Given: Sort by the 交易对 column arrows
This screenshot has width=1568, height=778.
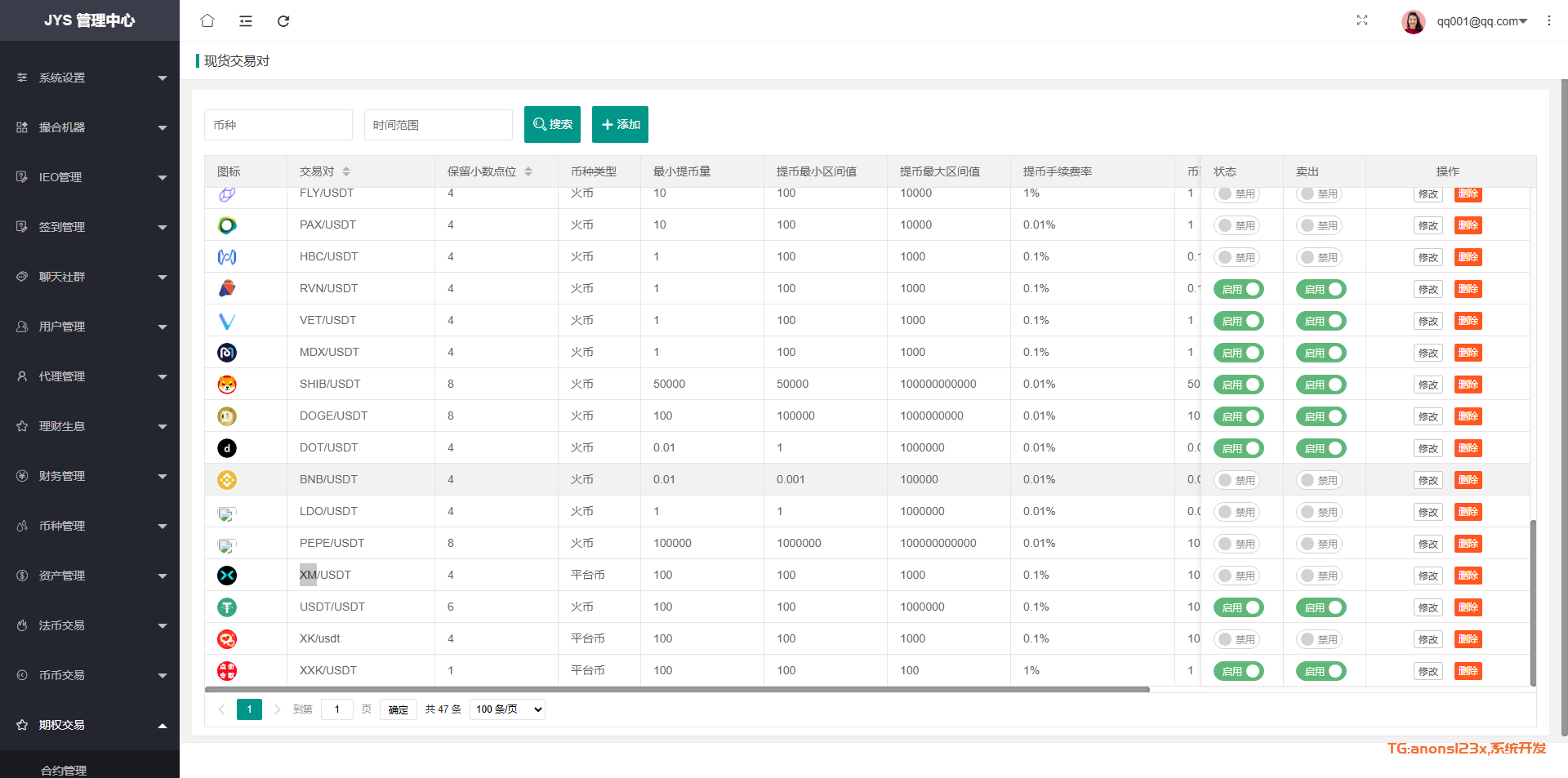Looking at the screenshot, I should point(346,171).
